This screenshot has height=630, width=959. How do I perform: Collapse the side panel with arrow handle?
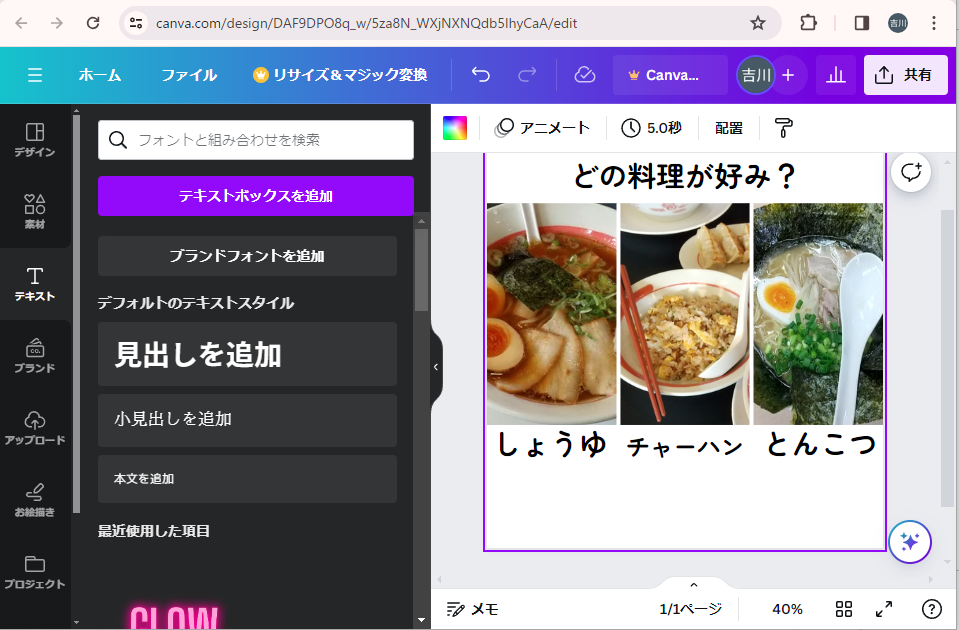pos(436,367)
